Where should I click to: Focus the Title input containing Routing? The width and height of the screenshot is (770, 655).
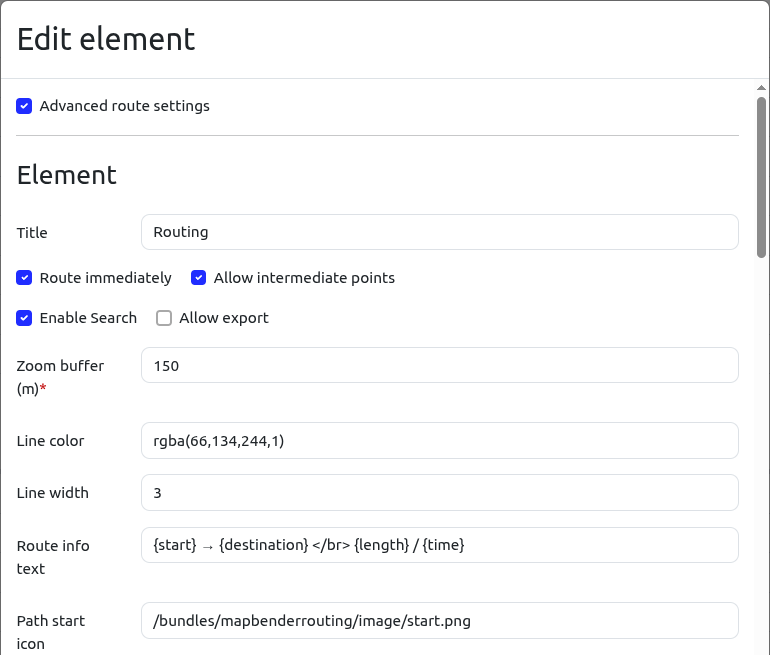click(439, 232)
